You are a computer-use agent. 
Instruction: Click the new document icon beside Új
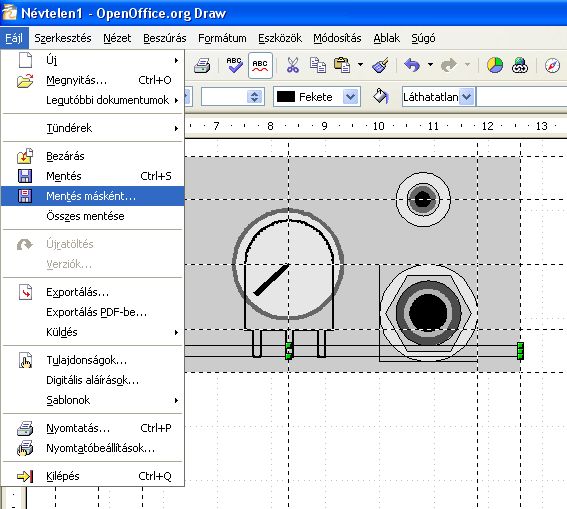click(25, 60)
